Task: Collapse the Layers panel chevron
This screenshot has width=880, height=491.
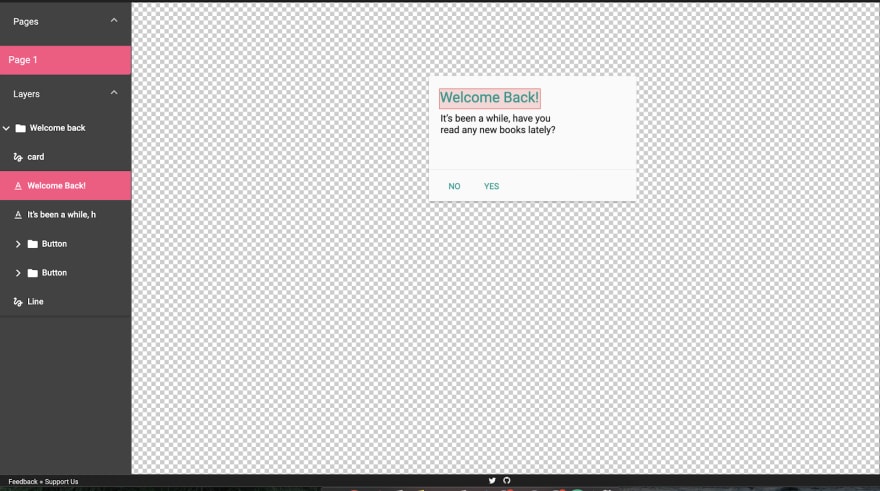Action: 114,93
